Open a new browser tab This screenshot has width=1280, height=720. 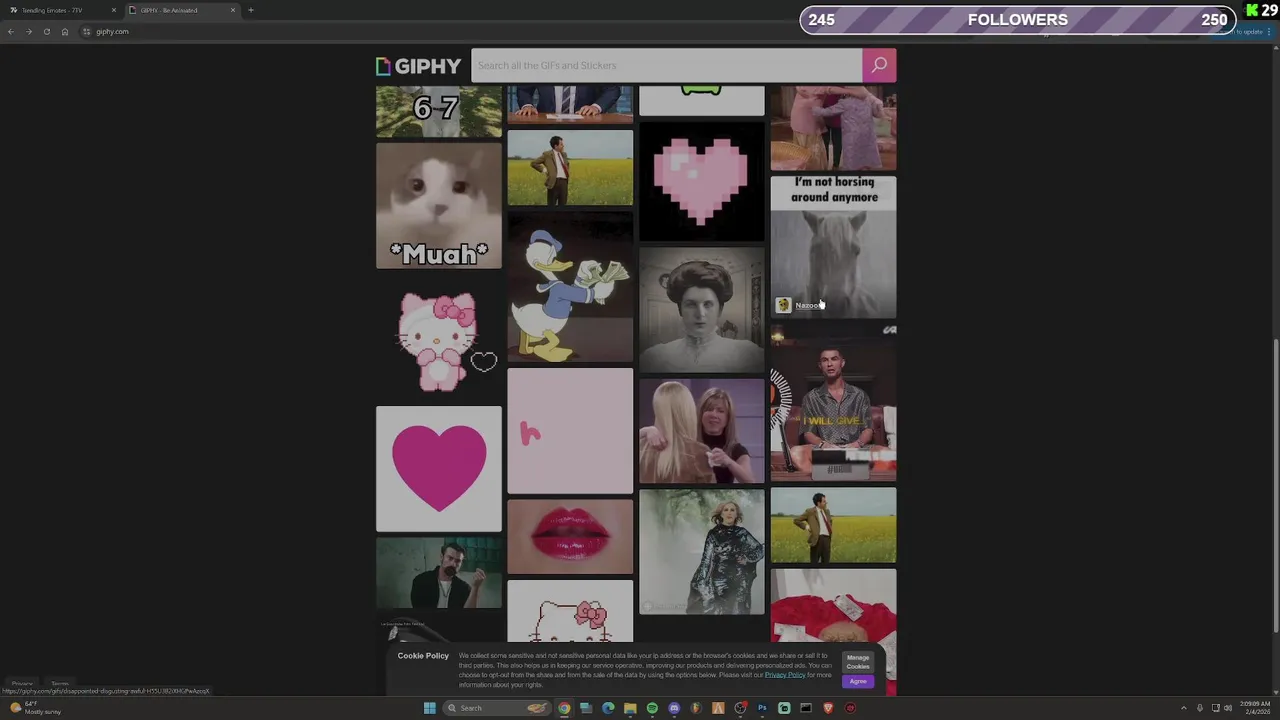pos(251,10)
